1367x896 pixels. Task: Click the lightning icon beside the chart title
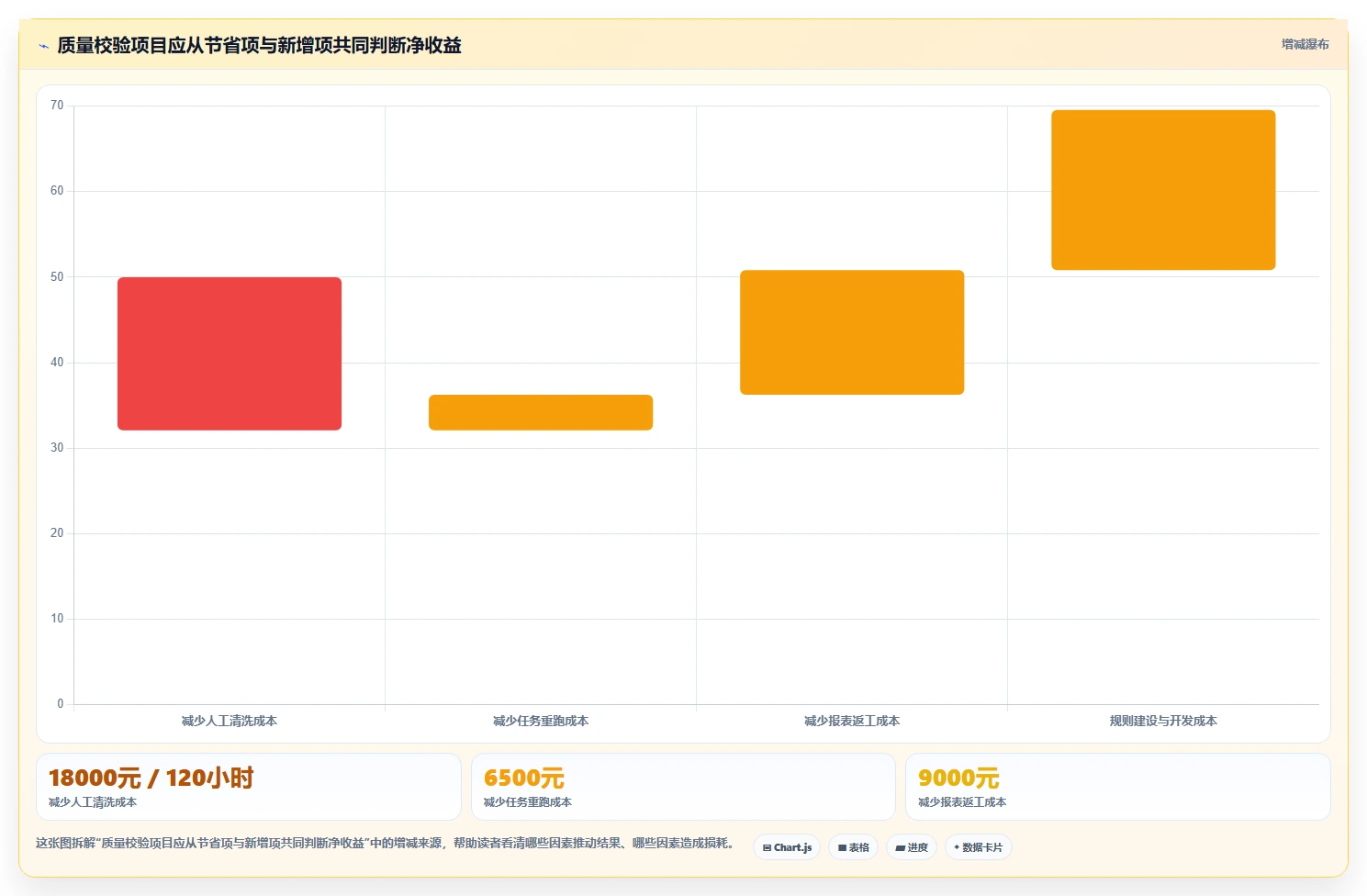[x=43, y=46]
